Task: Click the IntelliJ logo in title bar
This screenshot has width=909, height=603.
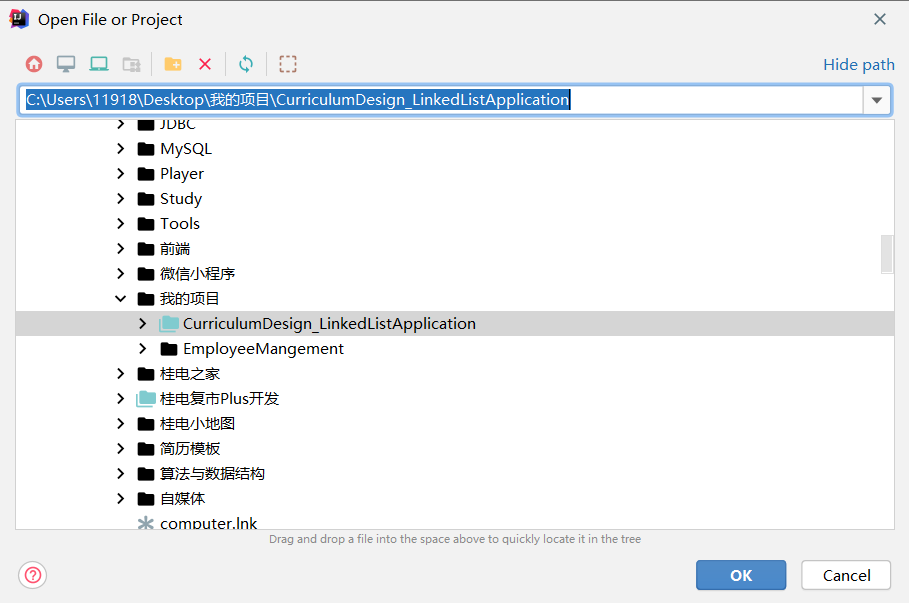Action: (19, 19)
